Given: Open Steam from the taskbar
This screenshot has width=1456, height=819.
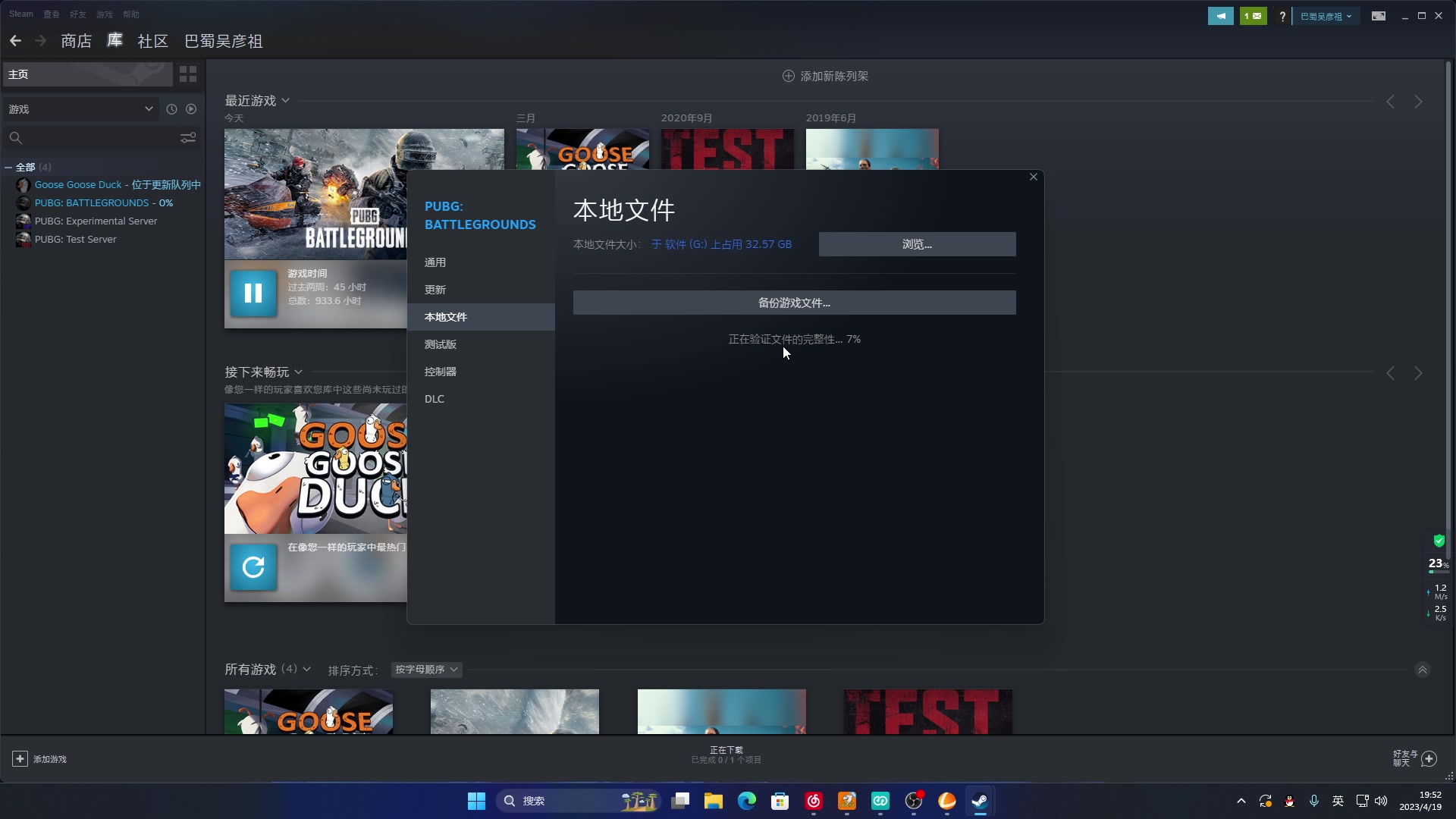Looking at the screenshot, I should (x=981, y=801).
